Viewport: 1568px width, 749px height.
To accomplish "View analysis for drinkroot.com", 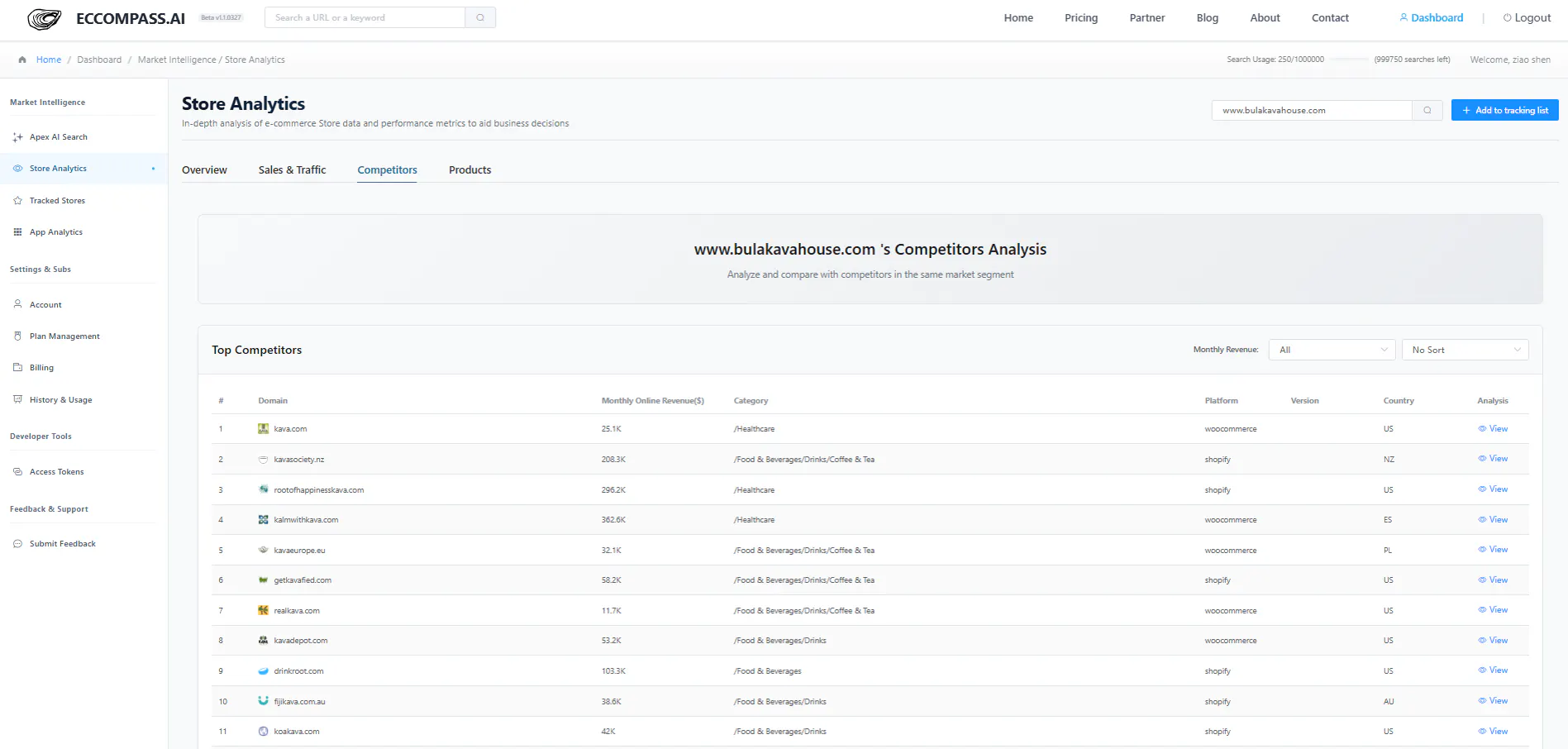I will (1493, 670).
